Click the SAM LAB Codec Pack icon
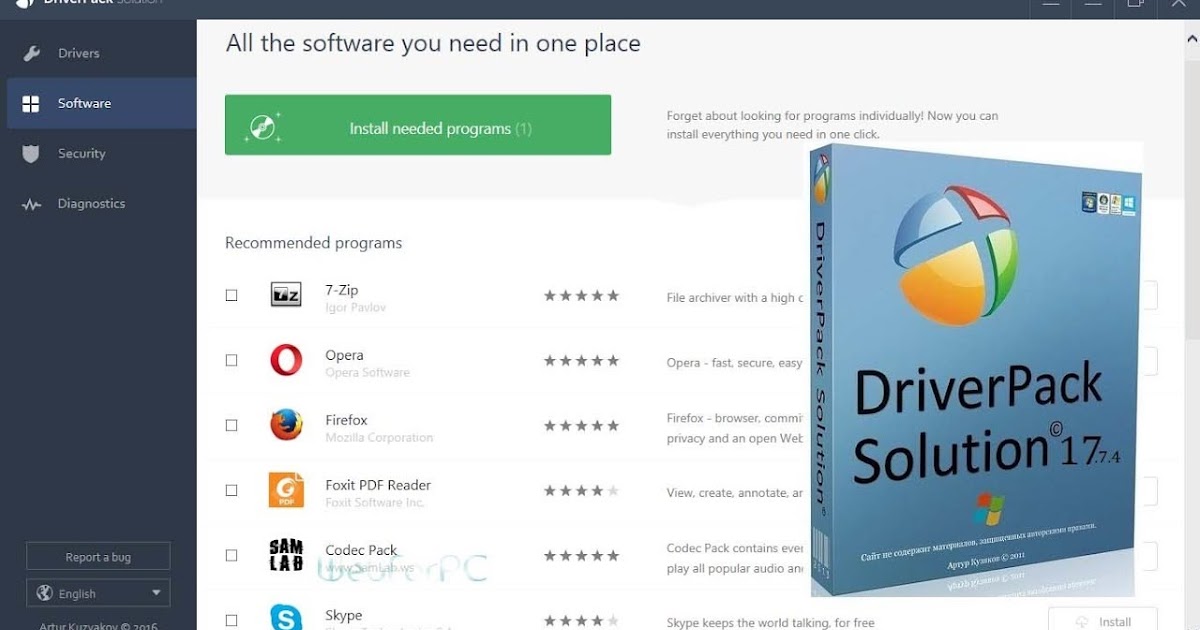 pyautogui.click(x=286, y=555)
